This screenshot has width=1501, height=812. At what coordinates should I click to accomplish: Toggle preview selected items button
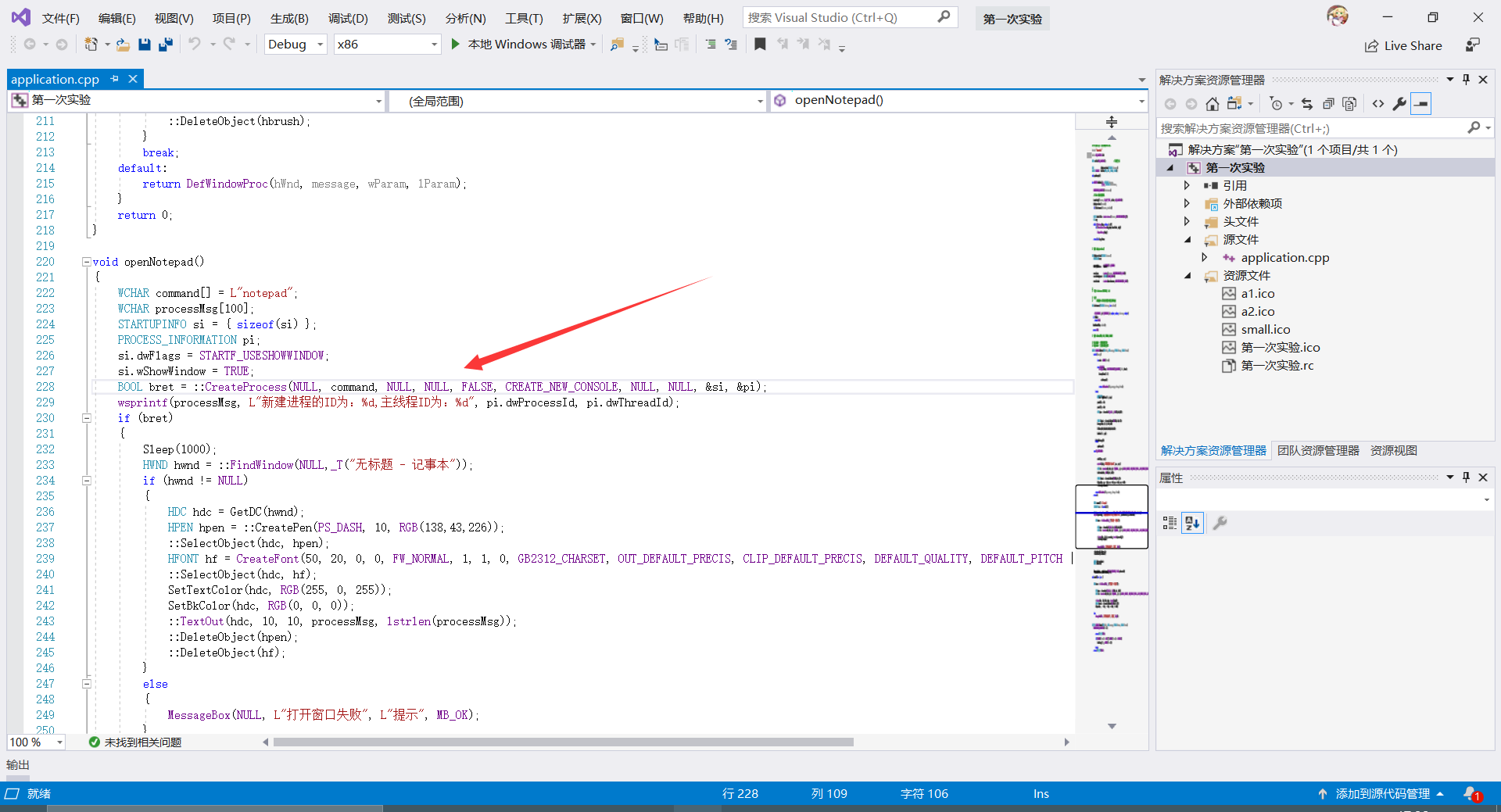point(1420,104)
